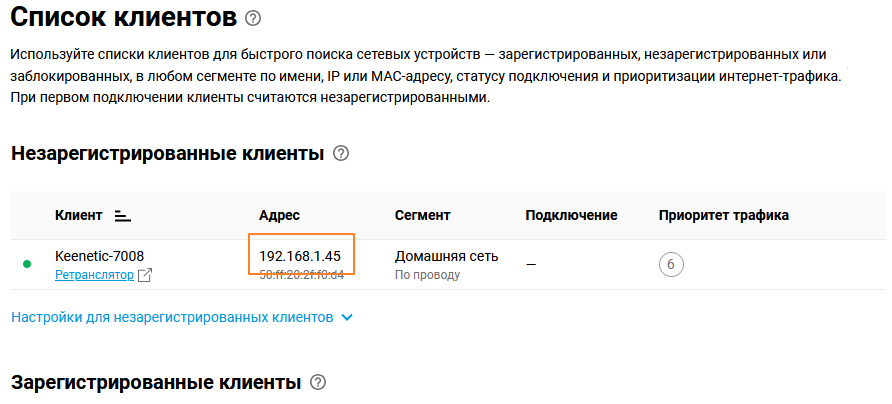
Task: Click help icon beside Зарегистрированные клиенты
Action: click(x=318, y=383)
